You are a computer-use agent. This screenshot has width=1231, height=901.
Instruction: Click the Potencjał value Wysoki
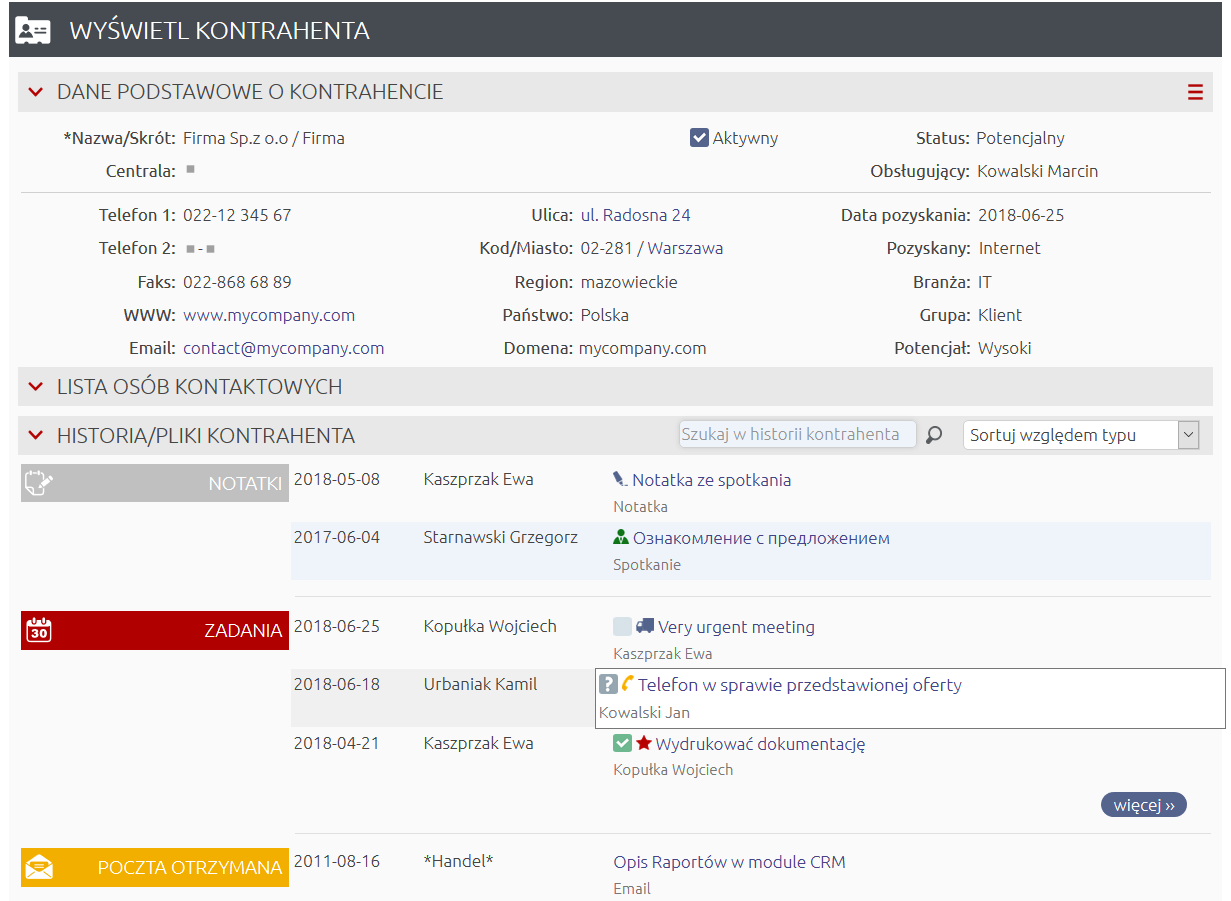point(1005,348)
